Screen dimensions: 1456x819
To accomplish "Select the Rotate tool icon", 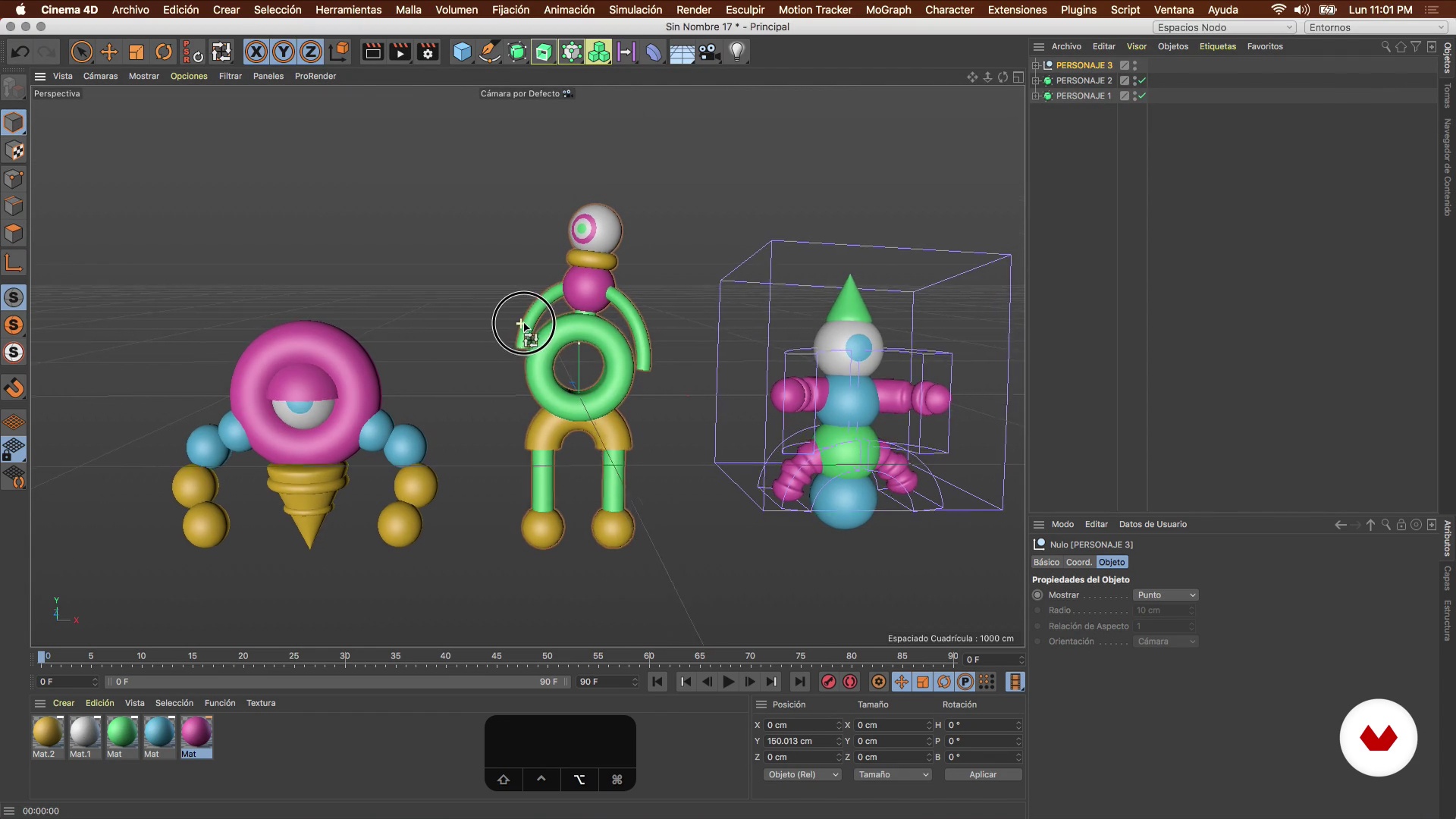I will (x=164, y=52).
